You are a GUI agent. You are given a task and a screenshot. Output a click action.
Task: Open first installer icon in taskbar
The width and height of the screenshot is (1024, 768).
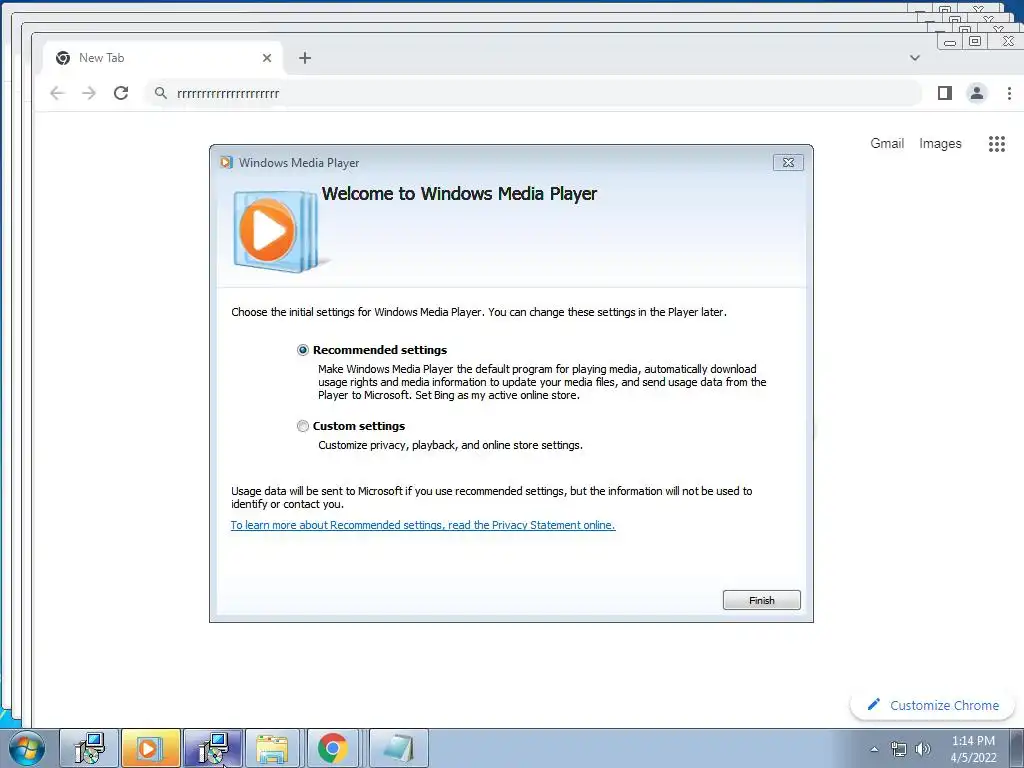(89, 748)
